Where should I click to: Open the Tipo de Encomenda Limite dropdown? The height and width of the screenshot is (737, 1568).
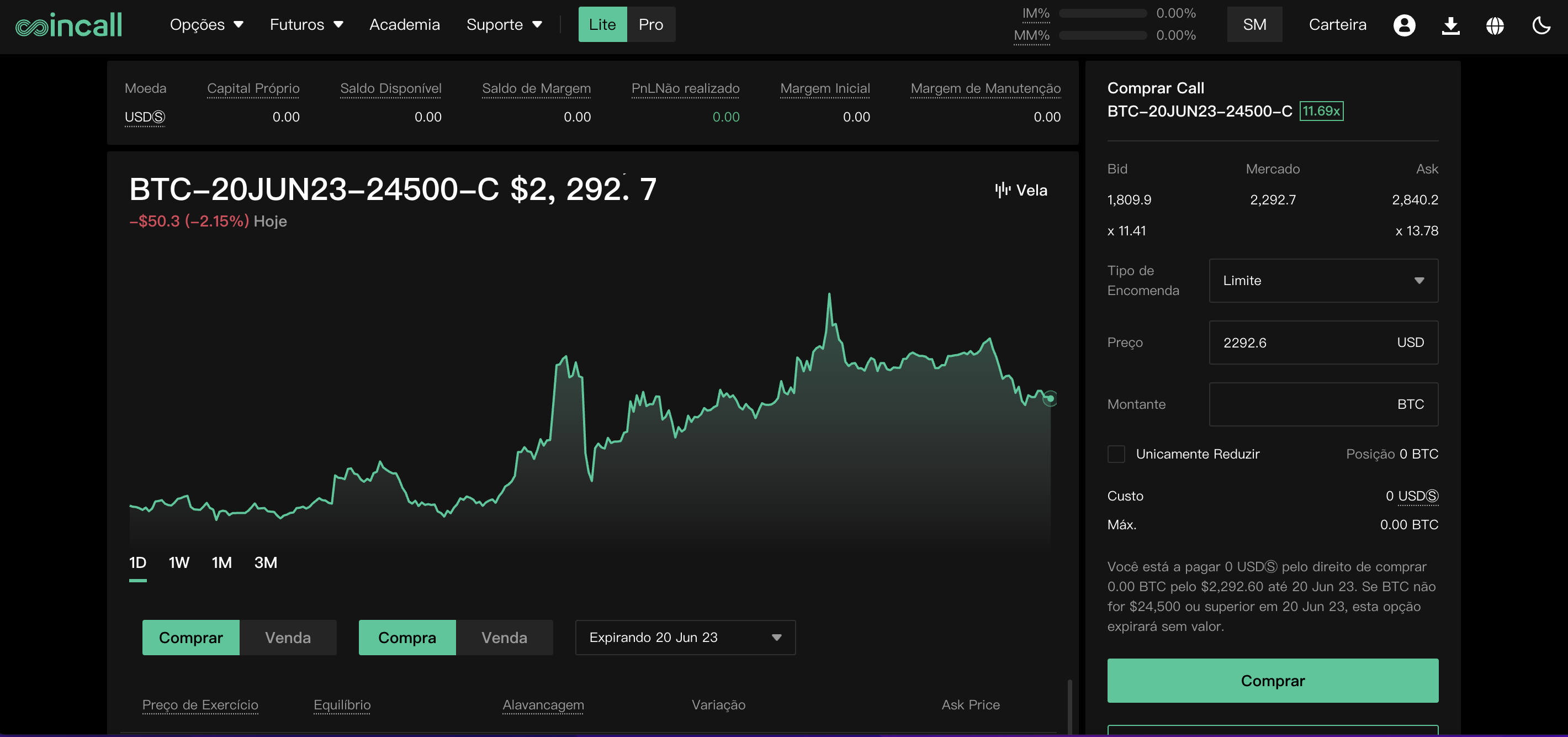(1323, 280)
